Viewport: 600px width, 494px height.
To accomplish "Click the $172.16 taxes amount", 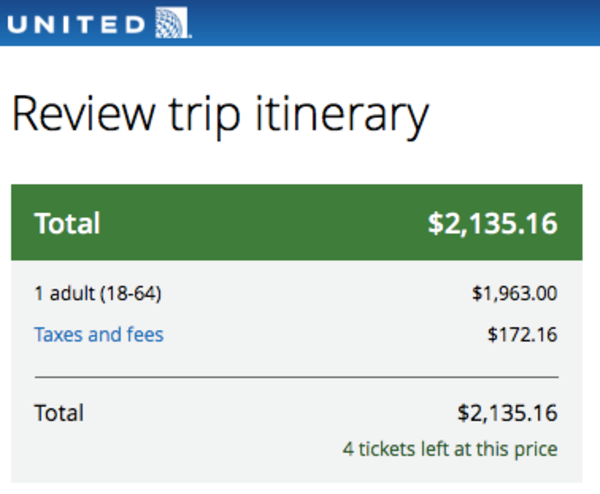I will 522,334.
